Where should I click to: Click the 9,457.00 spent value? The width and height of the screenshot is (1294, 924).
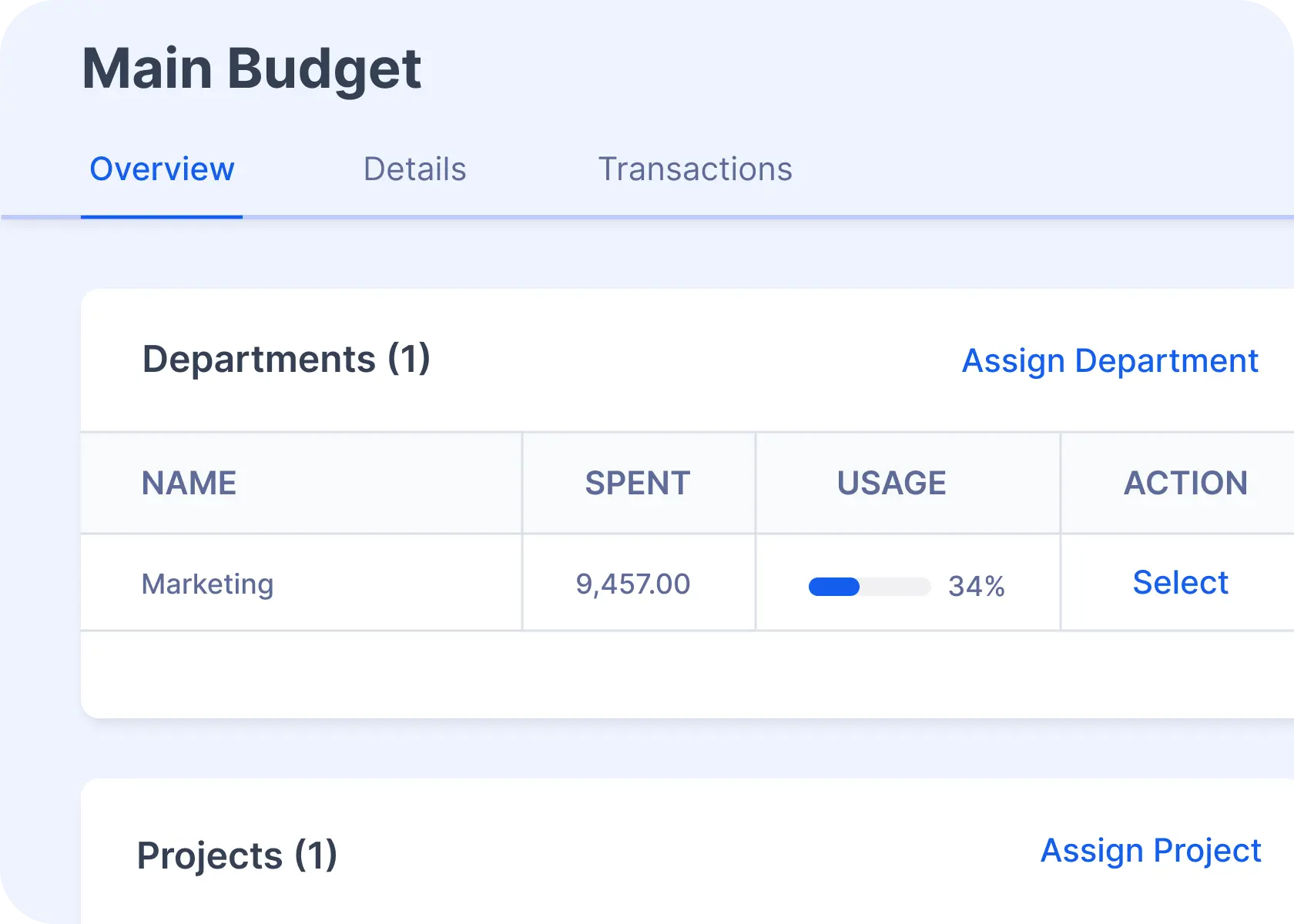[x=632, y=584]
